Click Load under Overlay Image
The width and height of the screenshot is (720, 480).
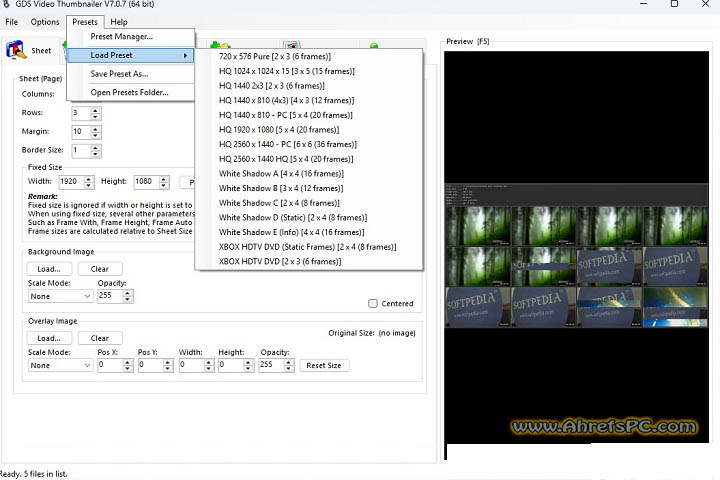click(x=49, y=338)
